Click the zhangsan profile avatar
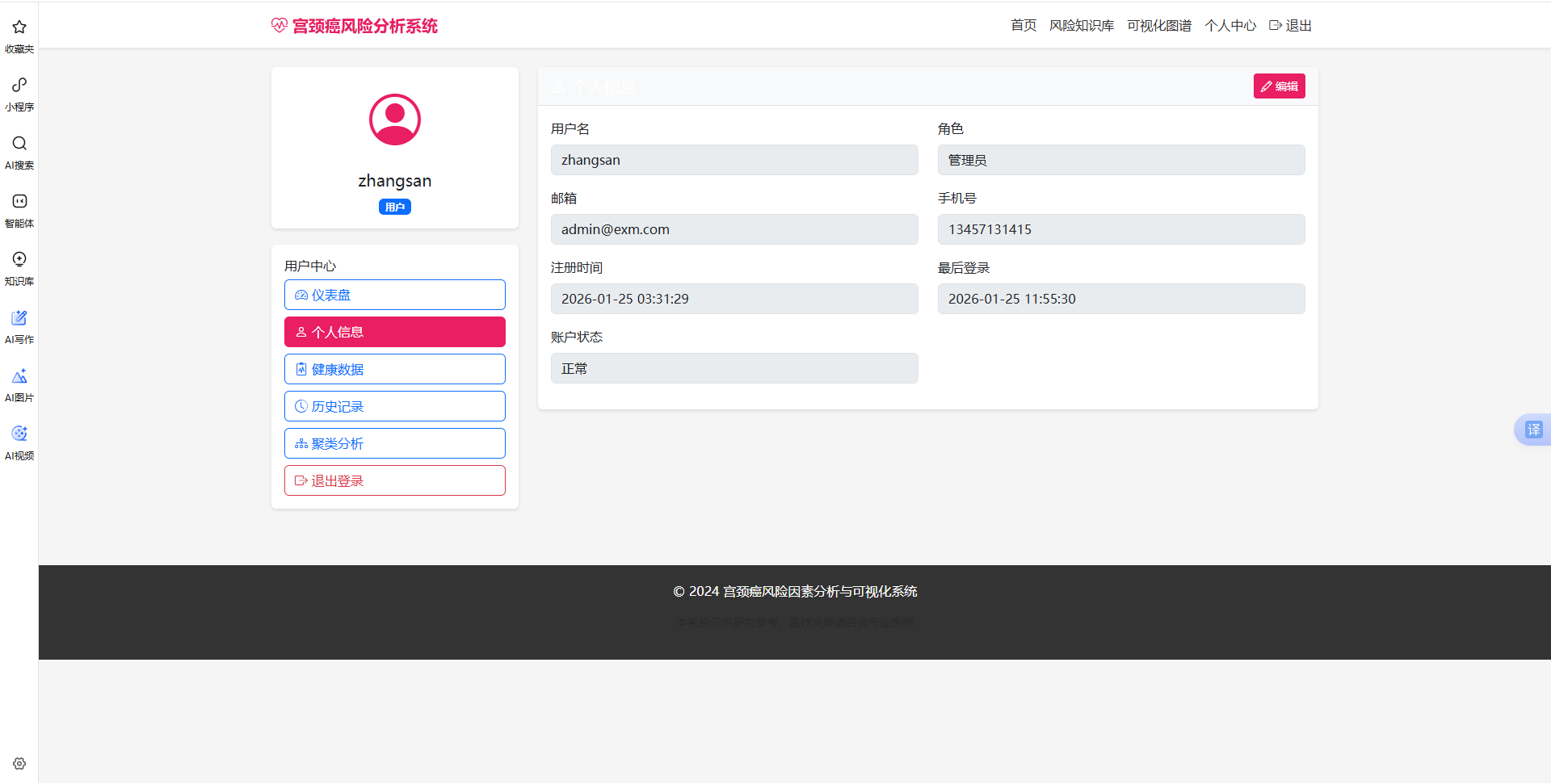The image size is (1551, 784). [x=395, y=119]
